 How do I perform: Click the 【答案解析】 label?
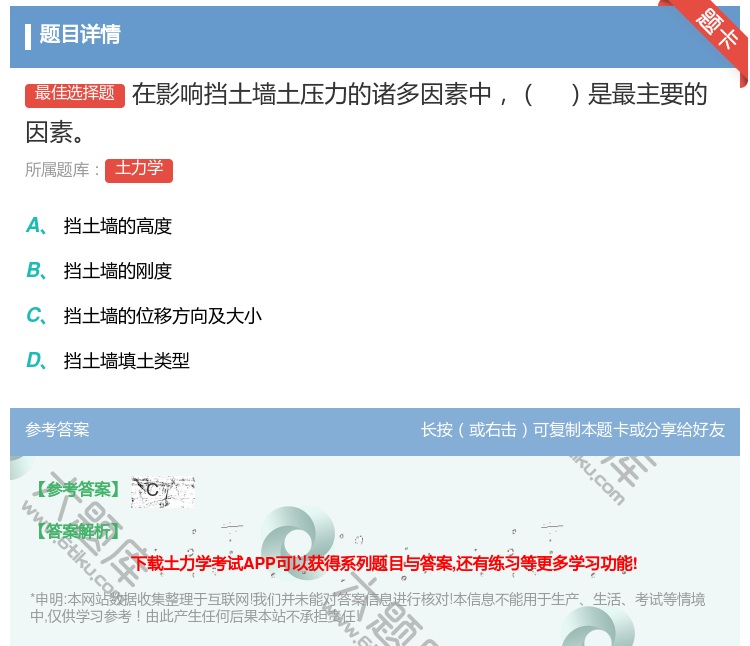point(78,531)
